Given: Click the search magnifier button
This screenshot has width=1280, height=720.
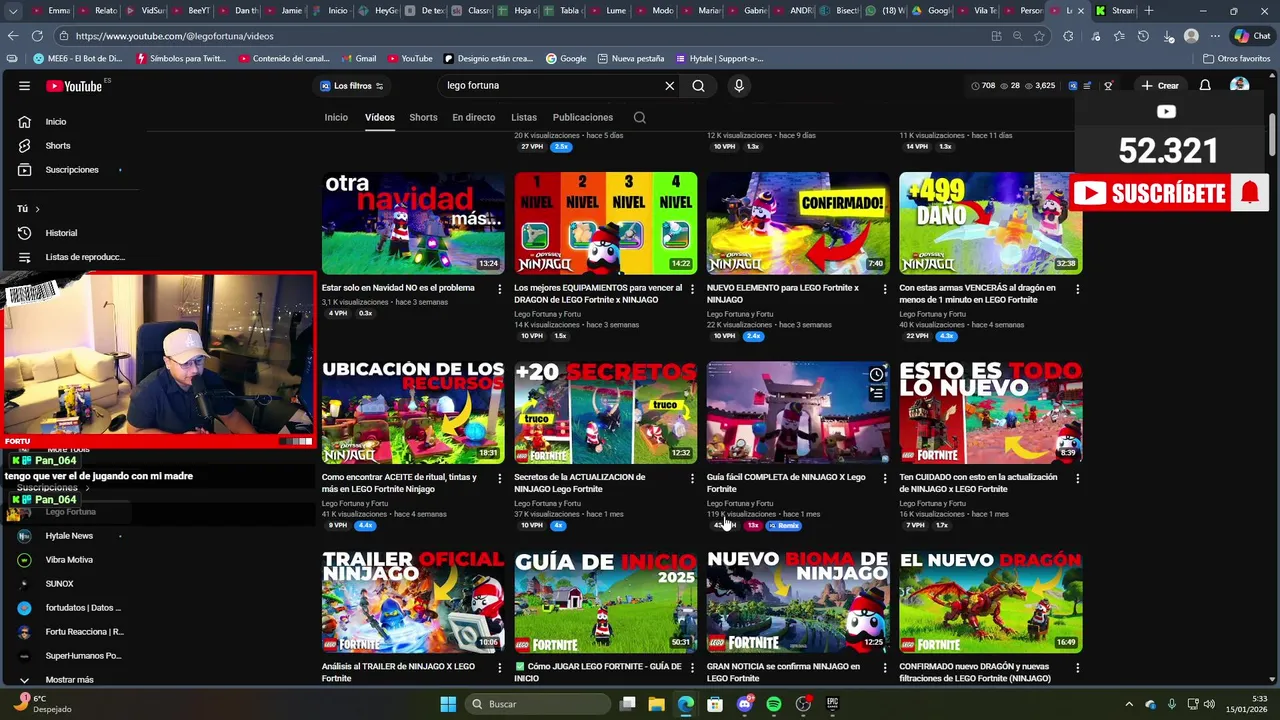Looking at the screenshot, I should (x=698, y=86).
